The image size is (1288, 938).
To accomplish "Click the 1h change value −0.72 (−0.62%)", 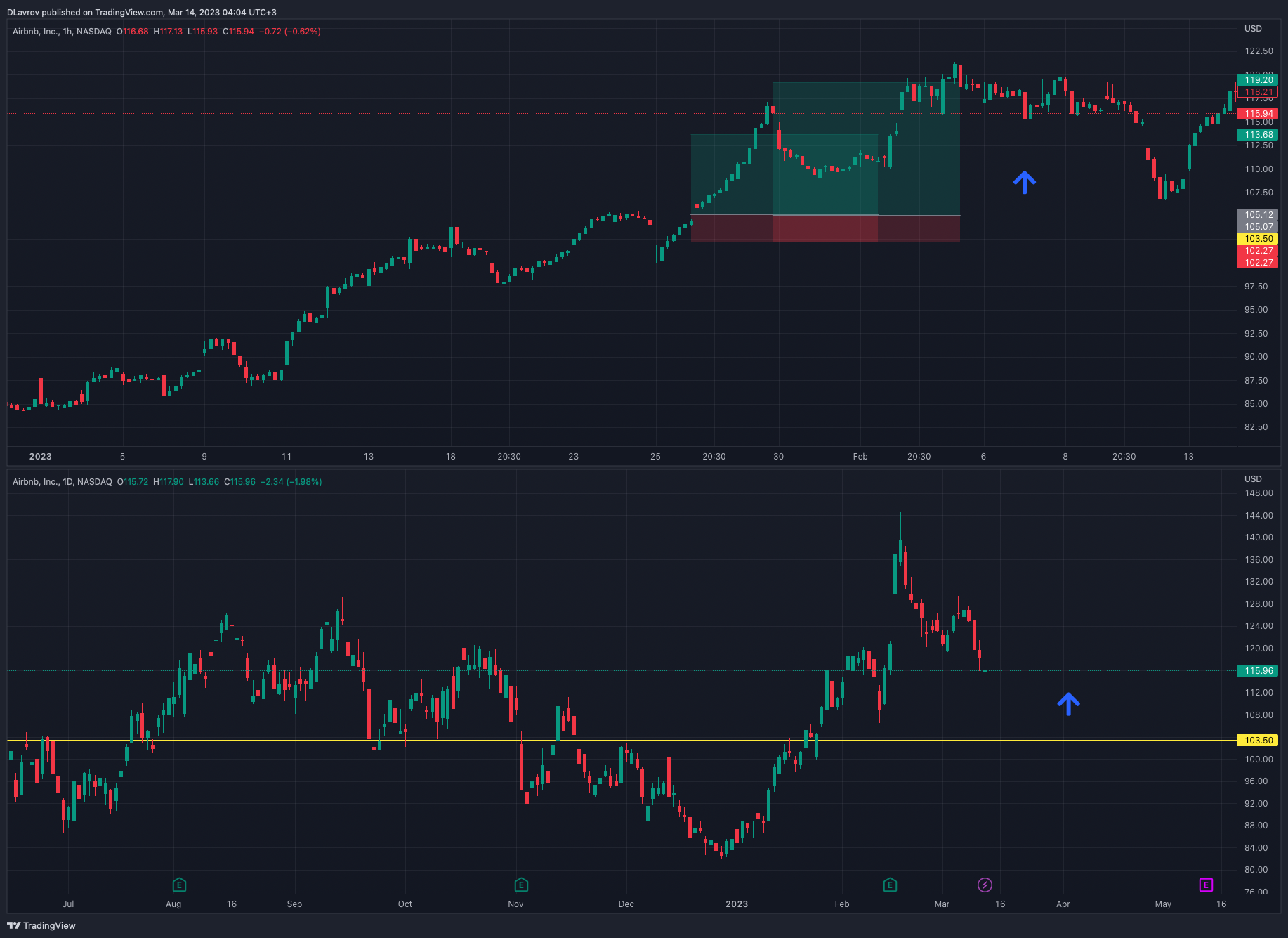I will 290,32.
